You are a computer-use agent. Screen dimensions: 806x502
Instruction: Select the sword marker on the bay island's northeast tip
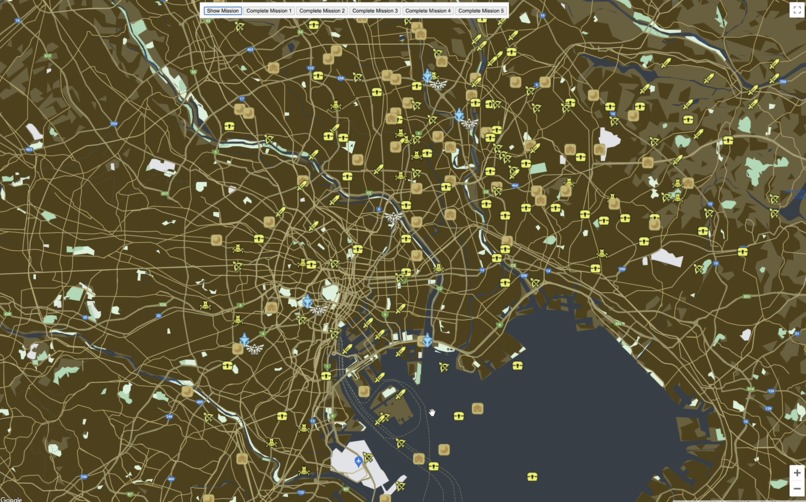tap(400, 395)
